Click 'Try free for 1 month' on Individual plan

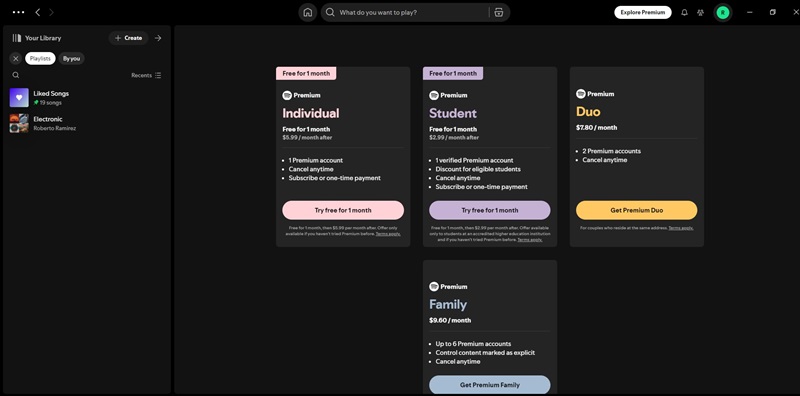pos(343,210)
